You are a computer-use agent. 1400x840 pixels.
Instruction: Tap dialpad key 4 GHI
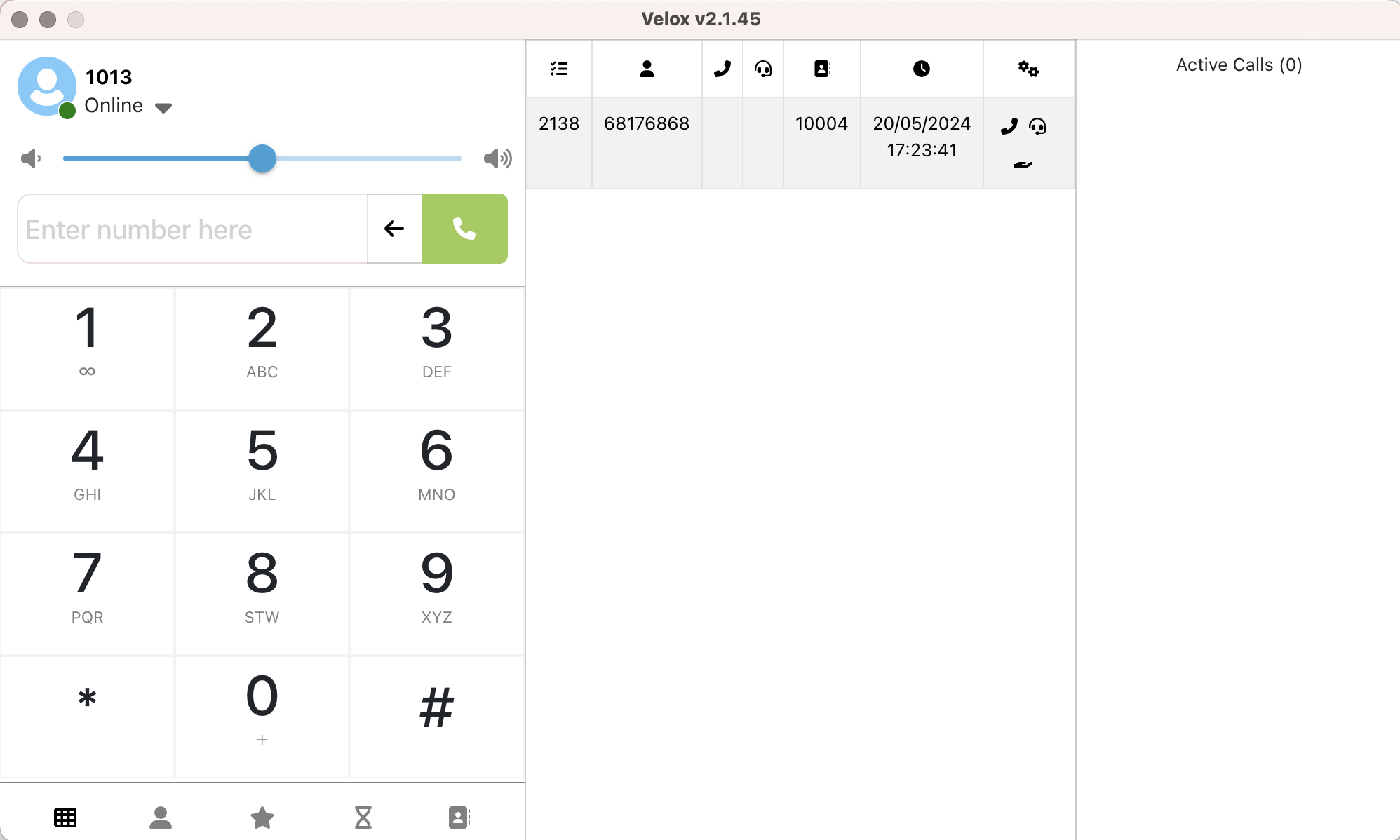[x=87, y=471]
